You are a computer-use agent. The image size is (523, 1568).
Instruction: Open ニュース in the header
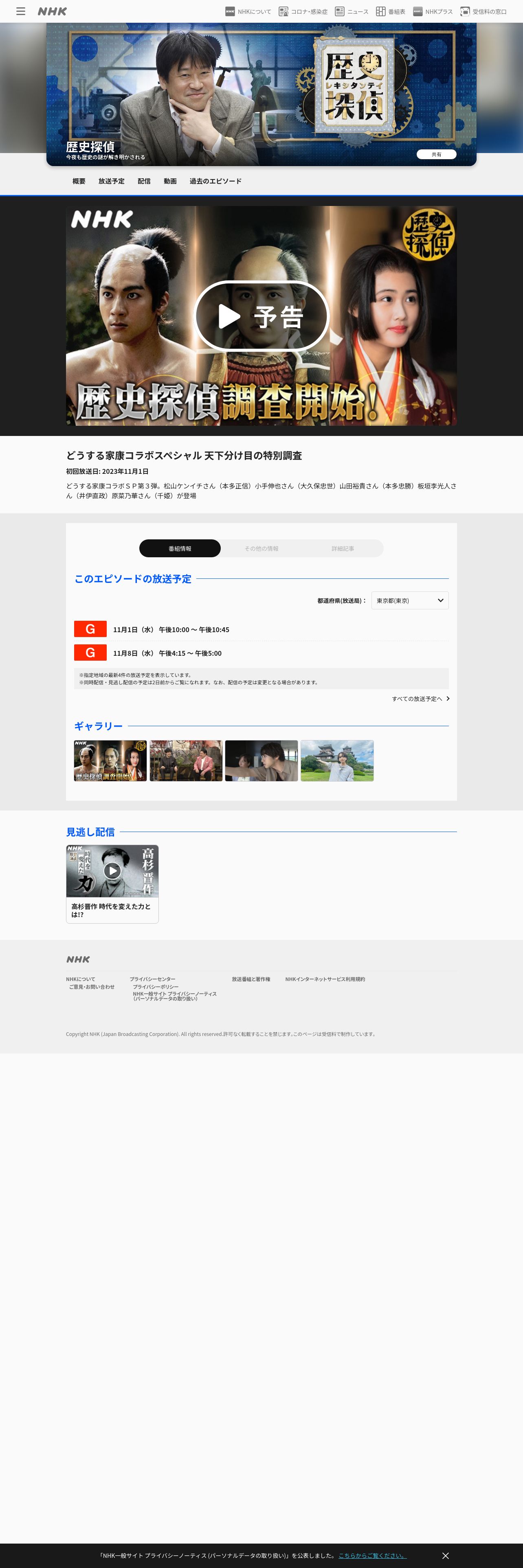pyautogui.click(x=351, y=11)
